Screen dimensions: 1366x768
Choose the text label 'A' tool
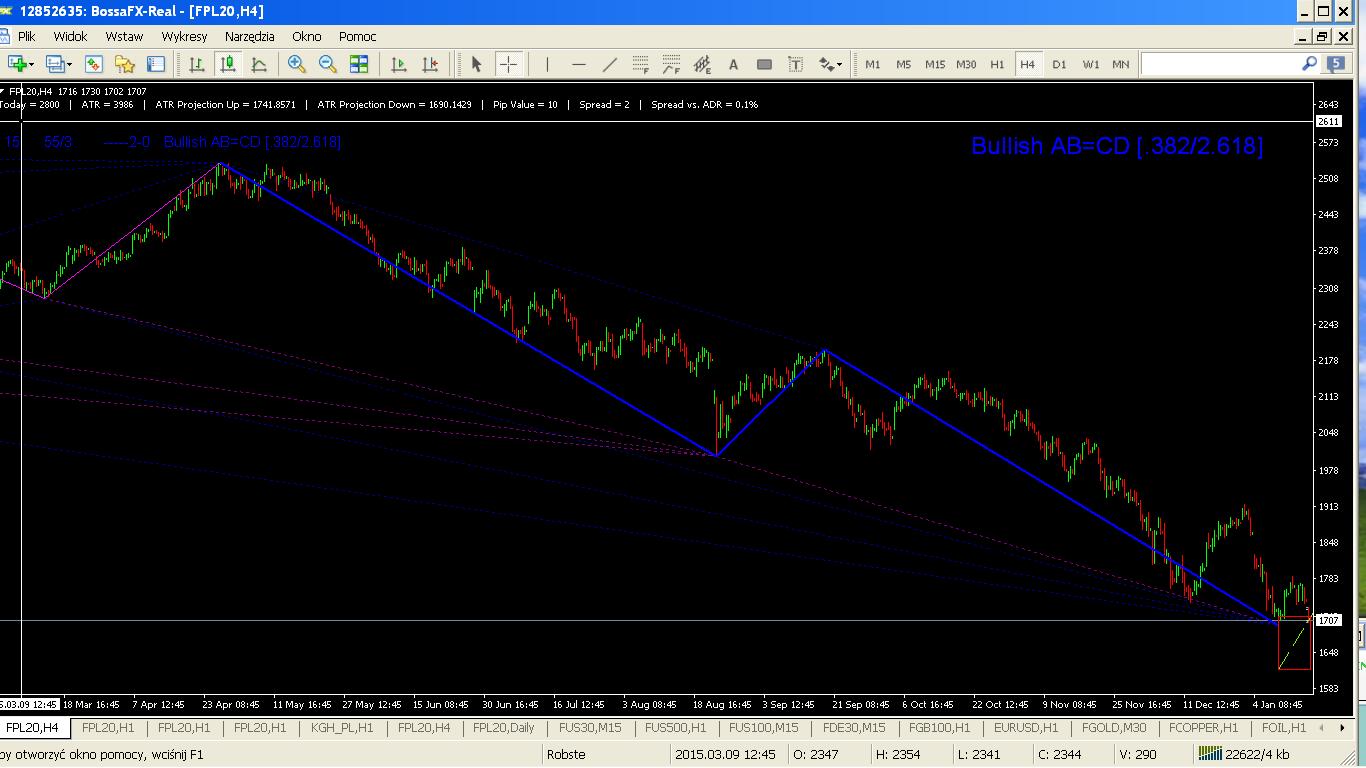point(733,64)
